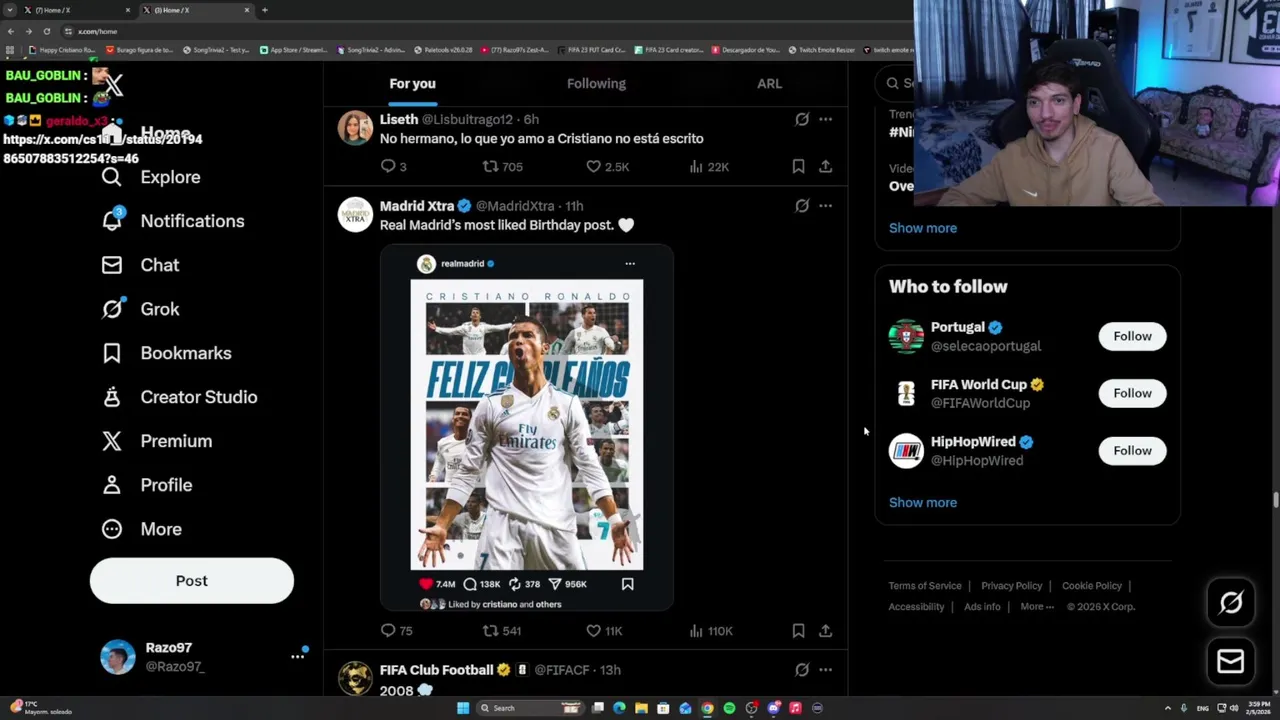
Task: Open Grok icon on FIFA Club Football post
Action: click(x=802, y=669)
